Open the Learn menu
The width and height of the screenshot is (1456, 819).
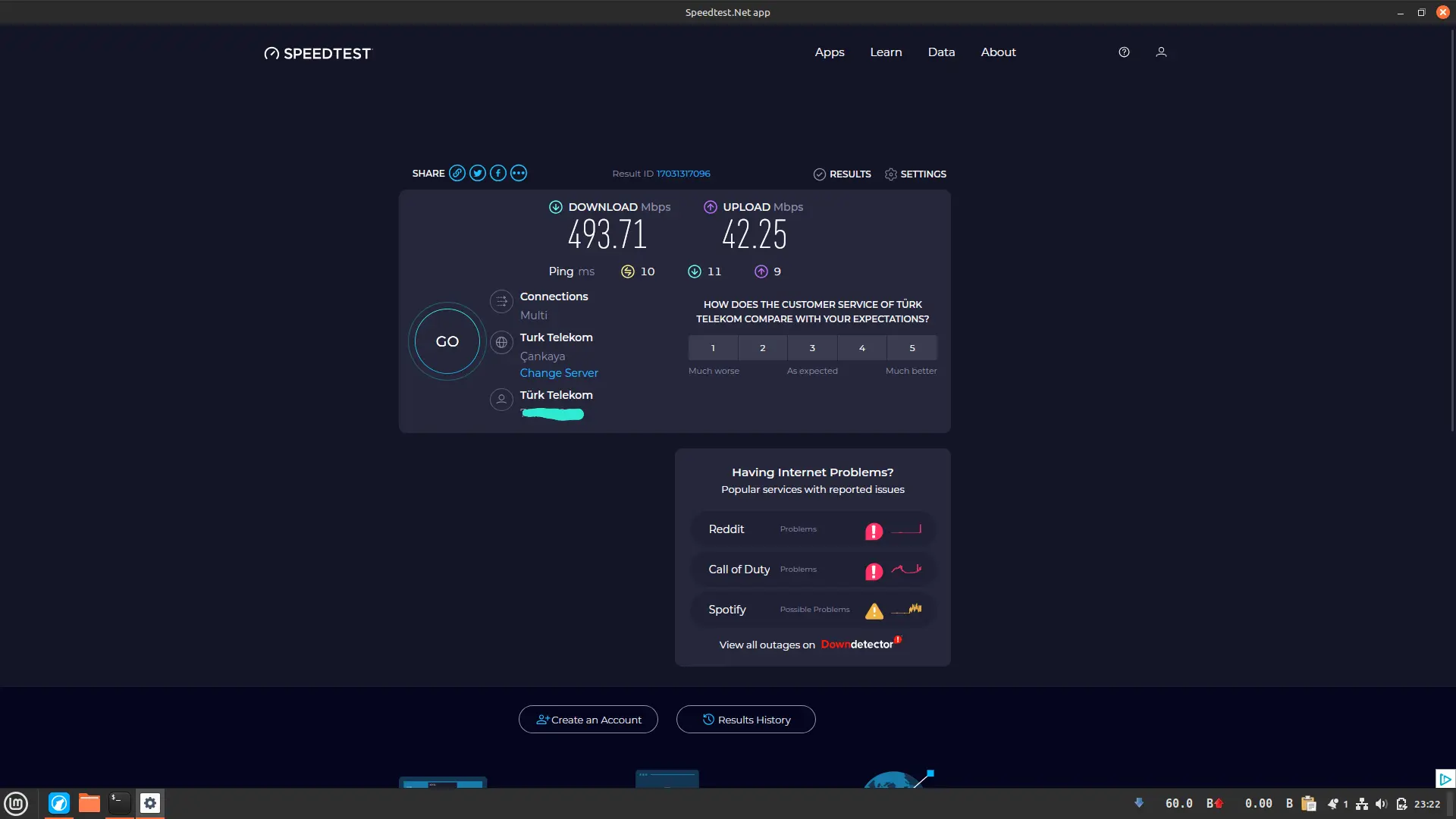[886, 52]
